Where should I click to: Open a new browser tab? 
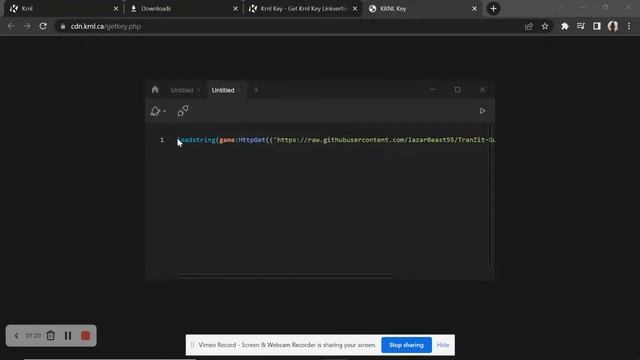[493, 9]
